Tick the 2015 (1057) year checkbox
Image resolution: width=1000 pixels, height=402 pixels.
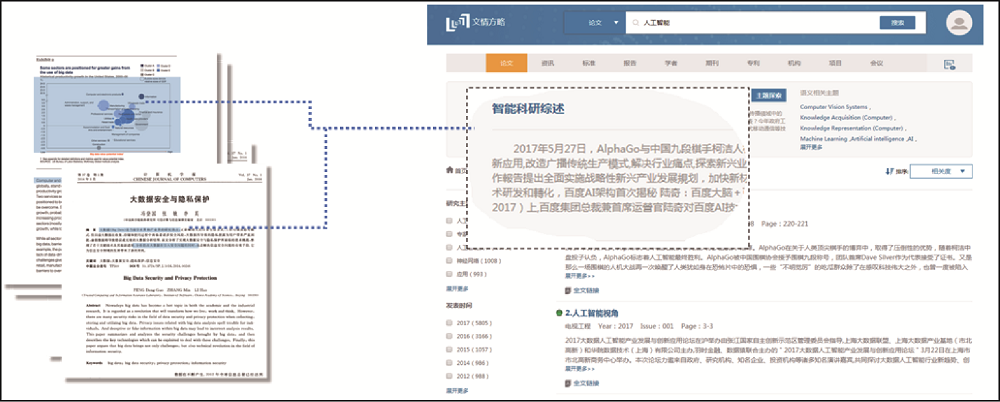(x=450, y=350)
